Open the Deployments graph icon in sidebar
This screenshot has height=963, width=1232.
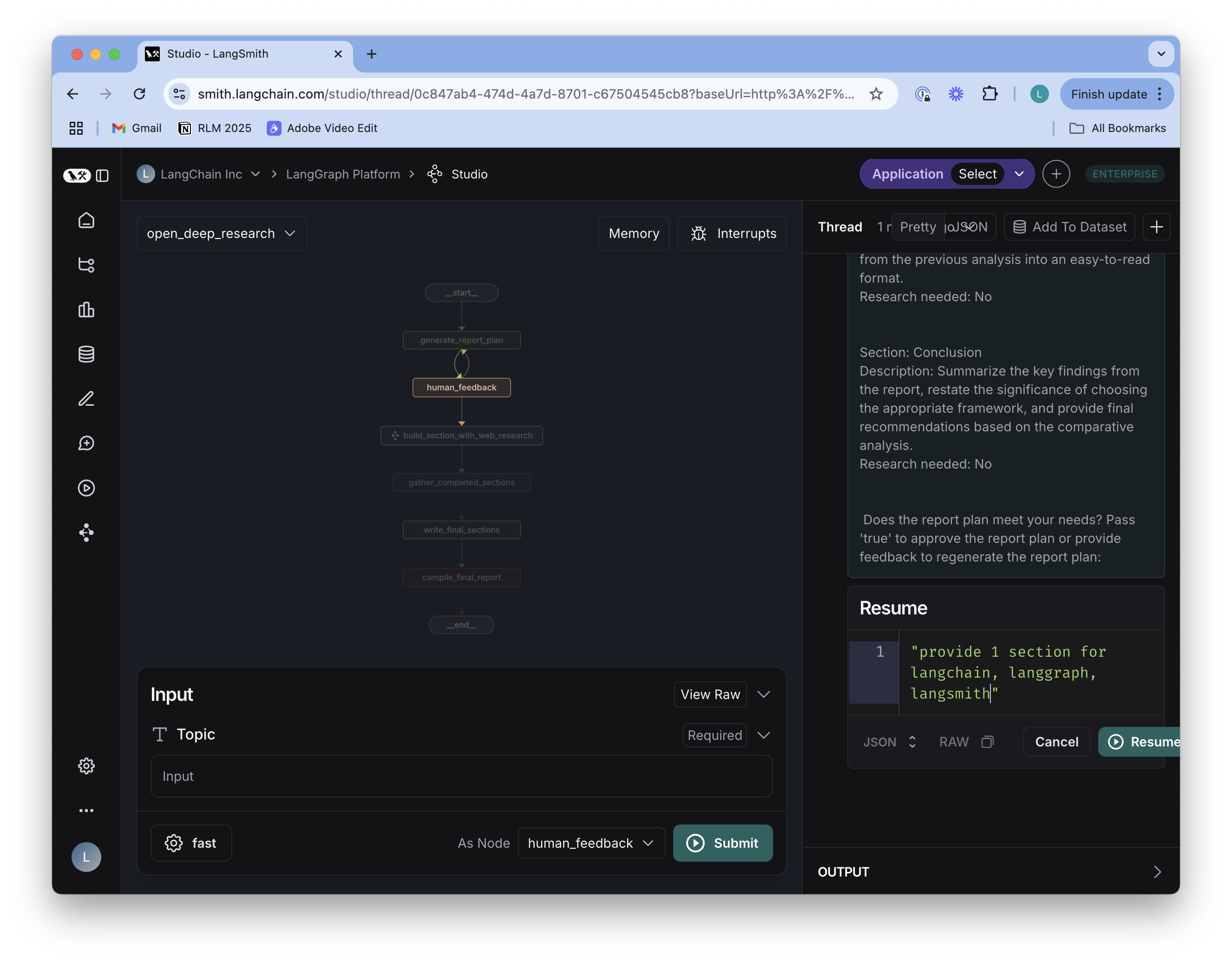86,533
